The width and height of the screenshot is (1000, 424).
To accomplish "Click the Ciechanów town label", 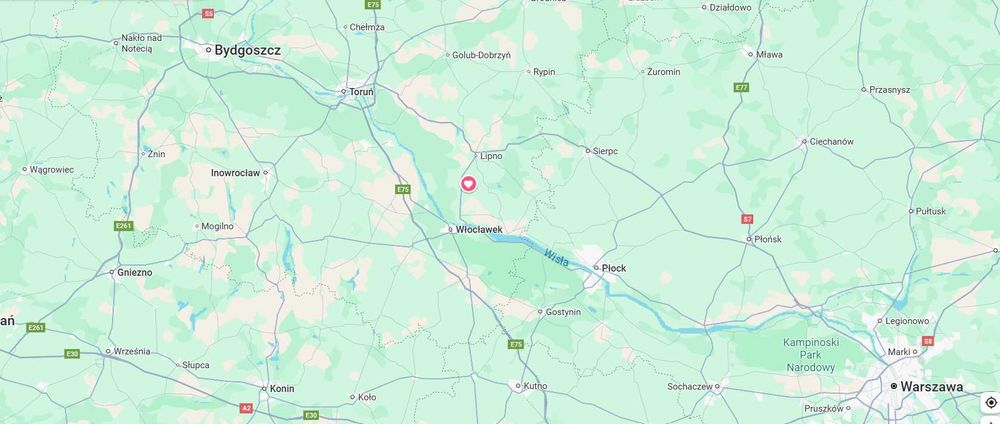I will pos(832,142).
